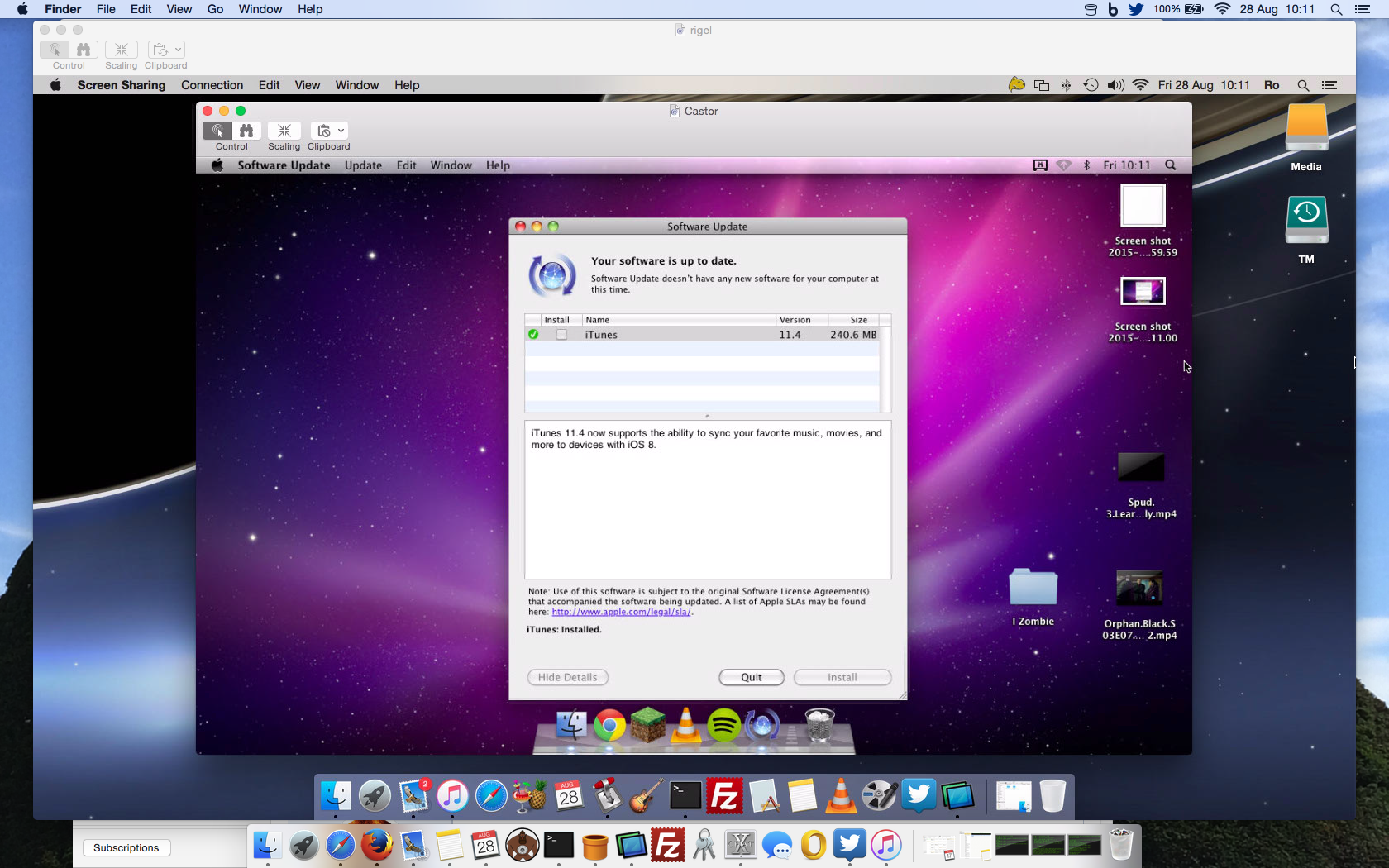The height and width of the screenshot is (868, 1389).
Task: Click Software Update icon in Castor's dock
Action: click(x=762, y=726)
